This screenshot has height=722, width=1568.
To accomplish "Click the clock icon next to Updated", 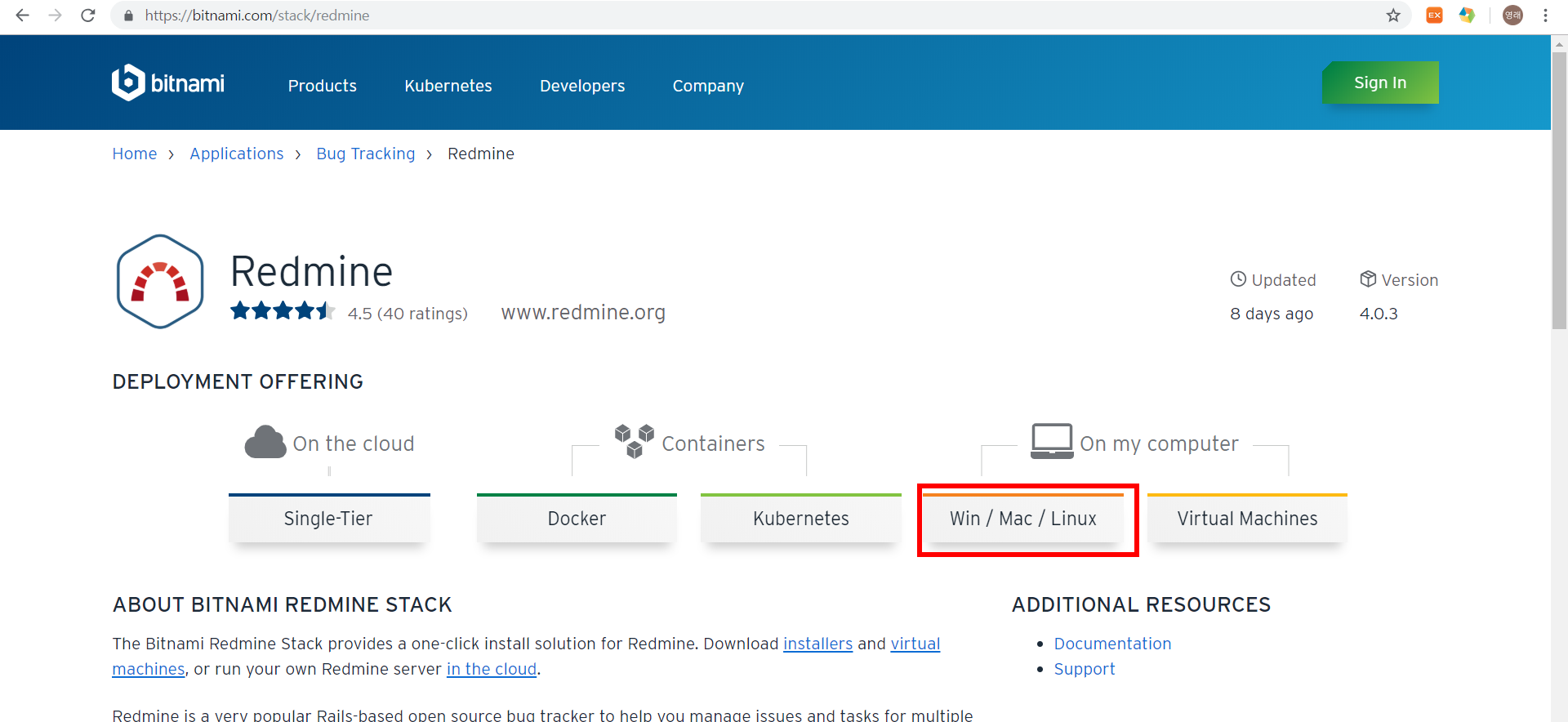I will (x=1238, y=279).
